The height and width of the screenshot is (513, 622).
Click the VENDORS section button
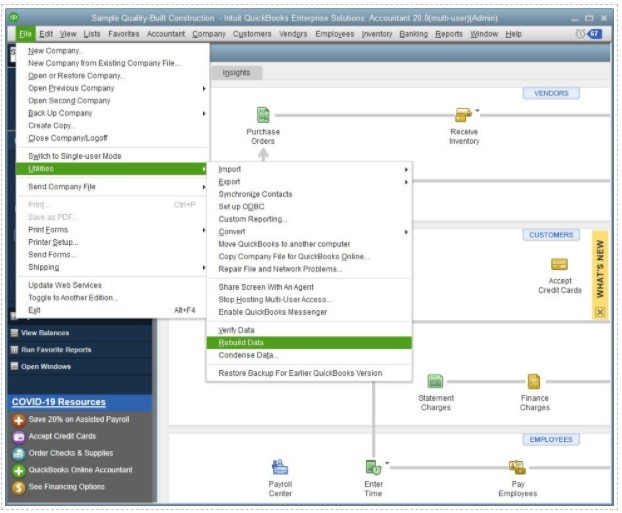pos(551,93)
